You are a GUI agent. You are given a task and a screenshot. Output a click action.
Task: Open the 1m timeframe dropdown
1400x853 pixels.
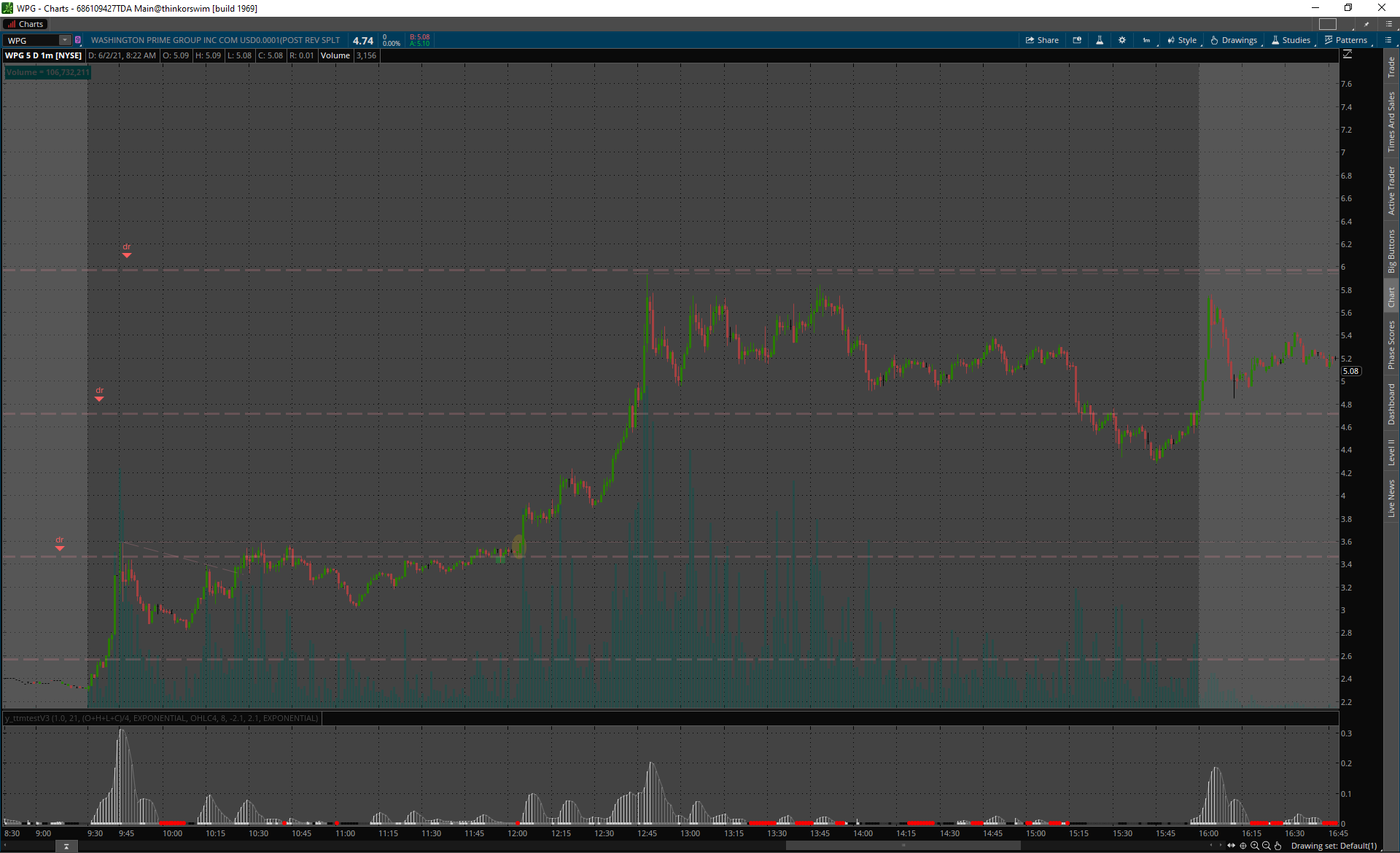click(1147, 41)
